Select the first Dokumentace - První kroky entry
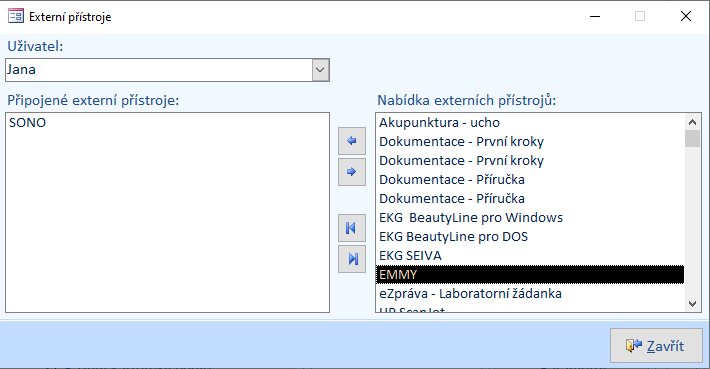The height and width of the screenshot is (369, 710). click(x=530, y=142)
